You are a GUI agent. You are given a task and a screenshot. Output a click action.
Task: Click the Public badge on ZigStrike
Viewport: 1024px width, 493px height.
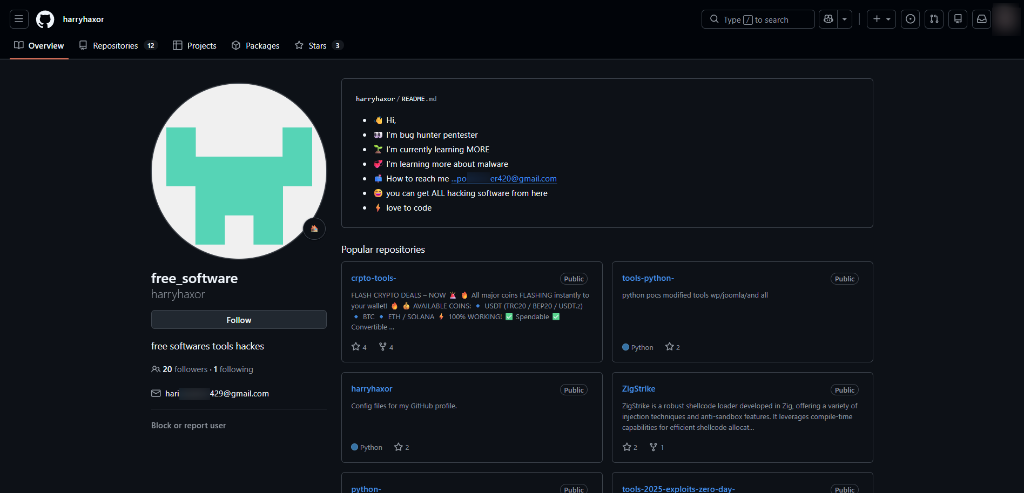[844, 390]
